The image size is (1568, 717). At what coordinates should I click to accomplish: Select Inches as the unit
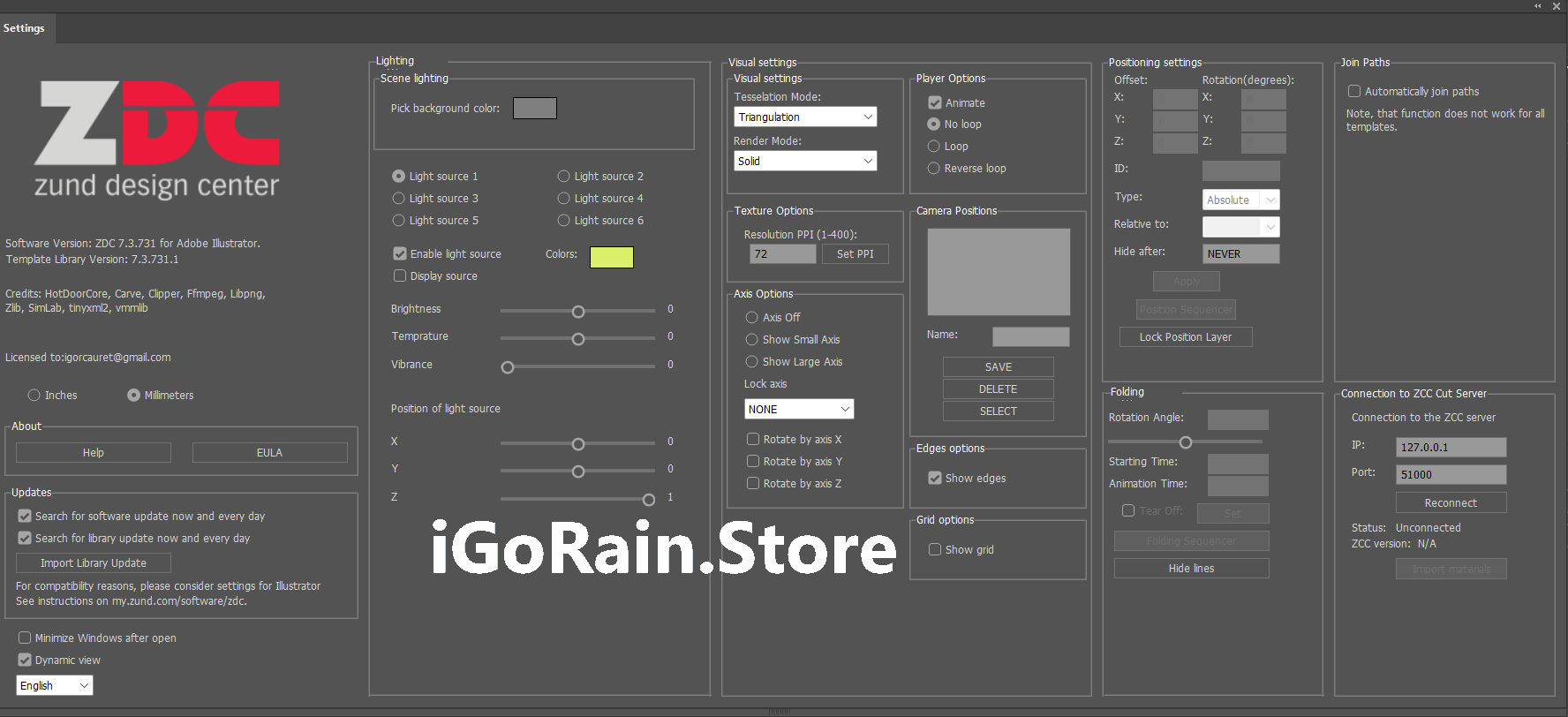click(x=34, y=396)
